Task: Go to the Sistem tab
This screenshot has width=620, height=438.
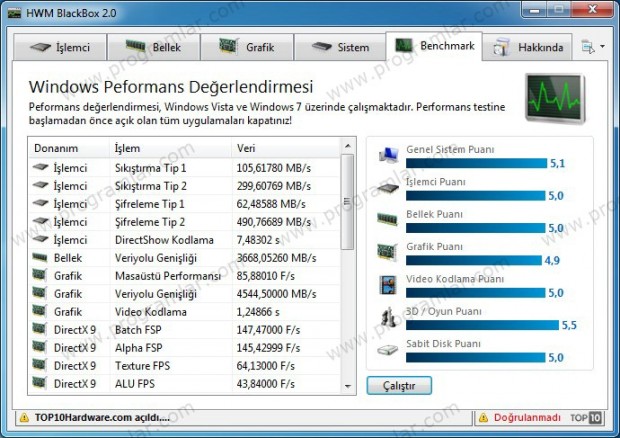Action: pyautogui.click(x=340, y=47)
